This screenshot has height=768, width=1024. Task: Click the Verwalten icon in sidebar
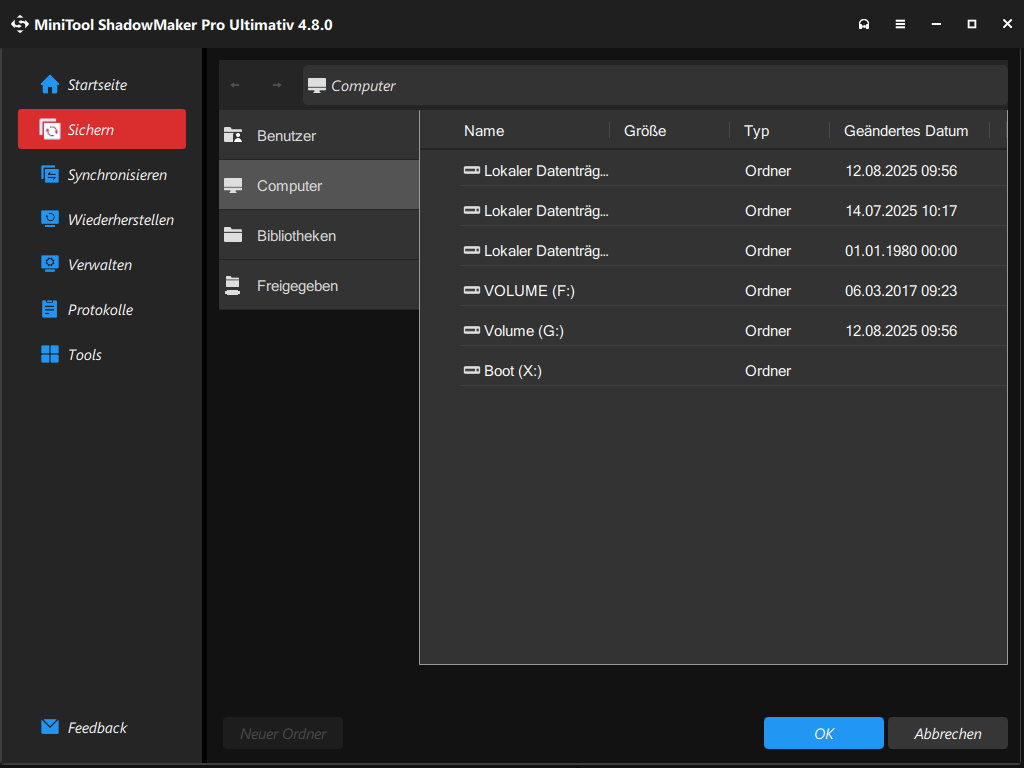50,265
